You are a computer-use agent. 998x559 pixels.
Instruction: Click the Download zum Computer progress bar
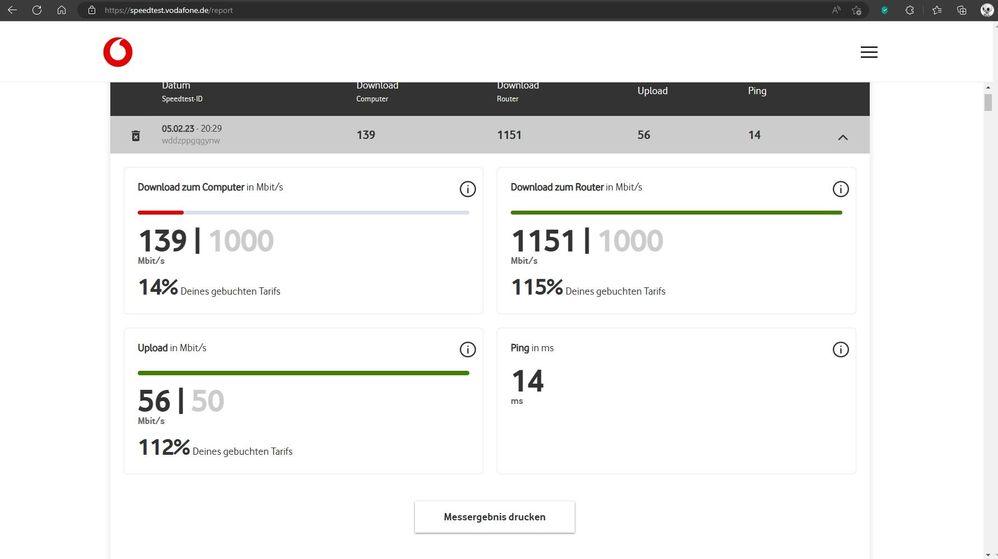(303, 213)
